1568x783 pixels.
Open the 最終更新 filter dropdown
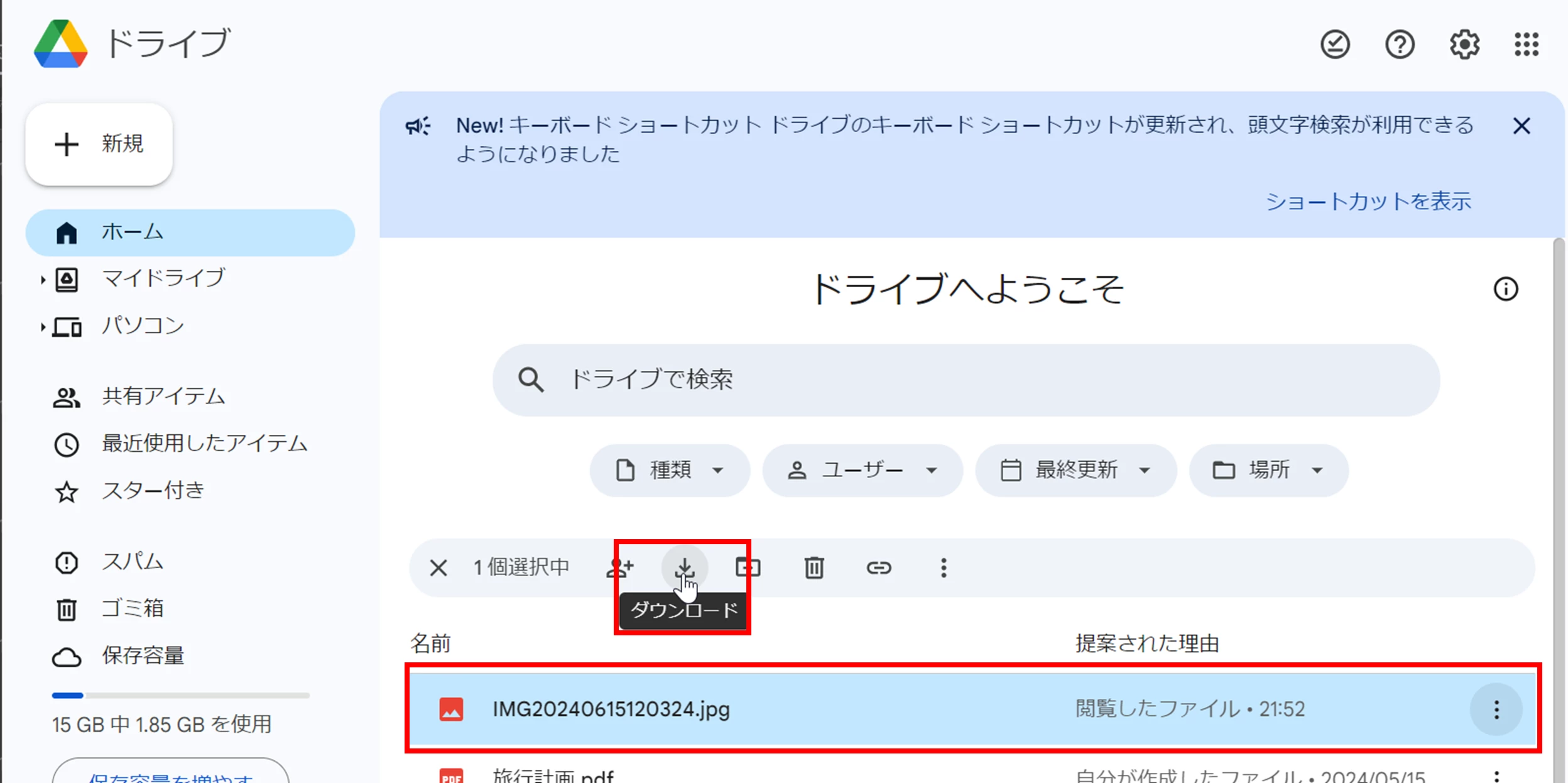tap(1075, 470)
